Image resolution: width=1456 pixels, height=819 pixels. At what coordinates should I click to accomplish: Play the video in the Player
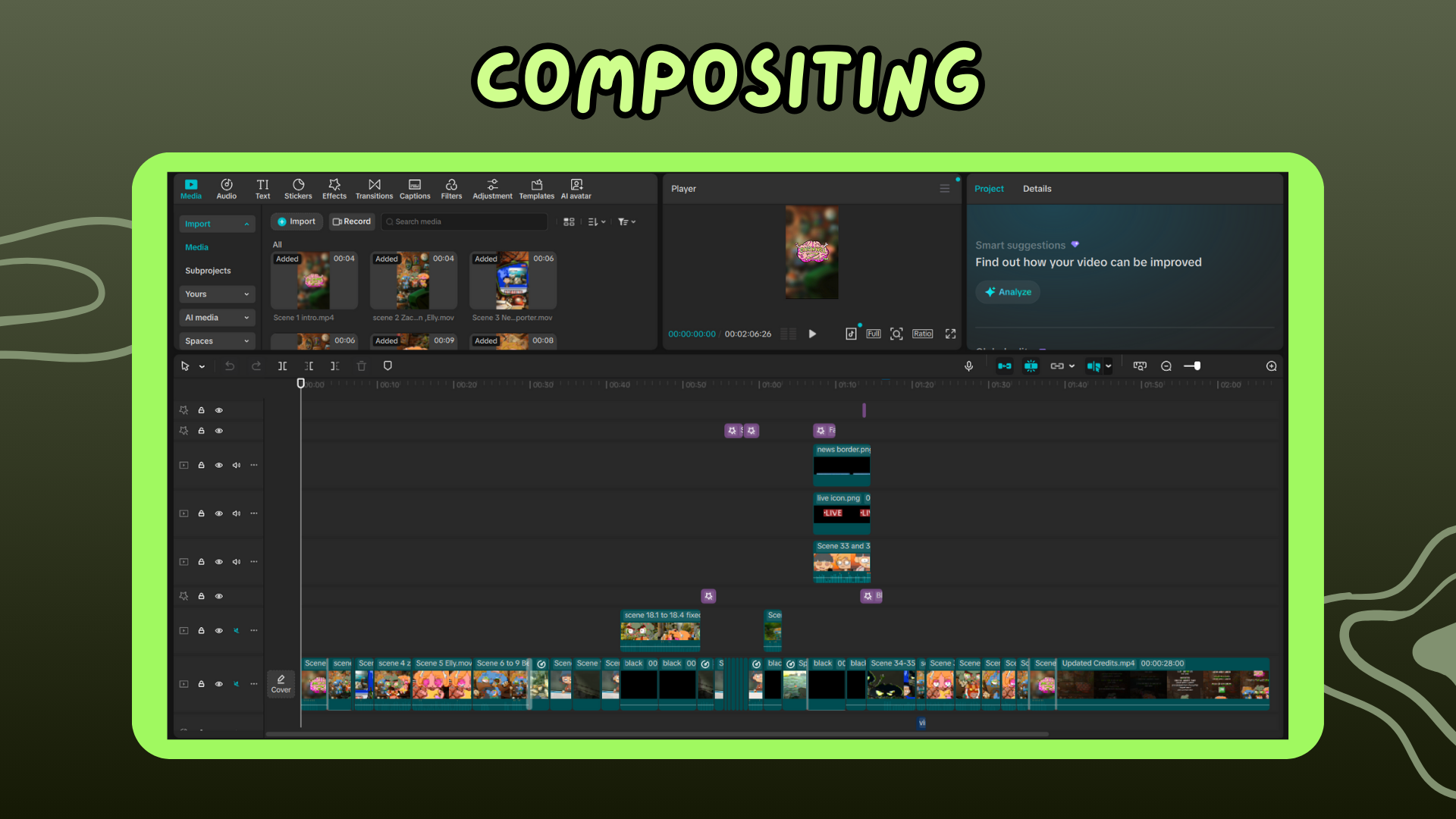tap(812, 334)
